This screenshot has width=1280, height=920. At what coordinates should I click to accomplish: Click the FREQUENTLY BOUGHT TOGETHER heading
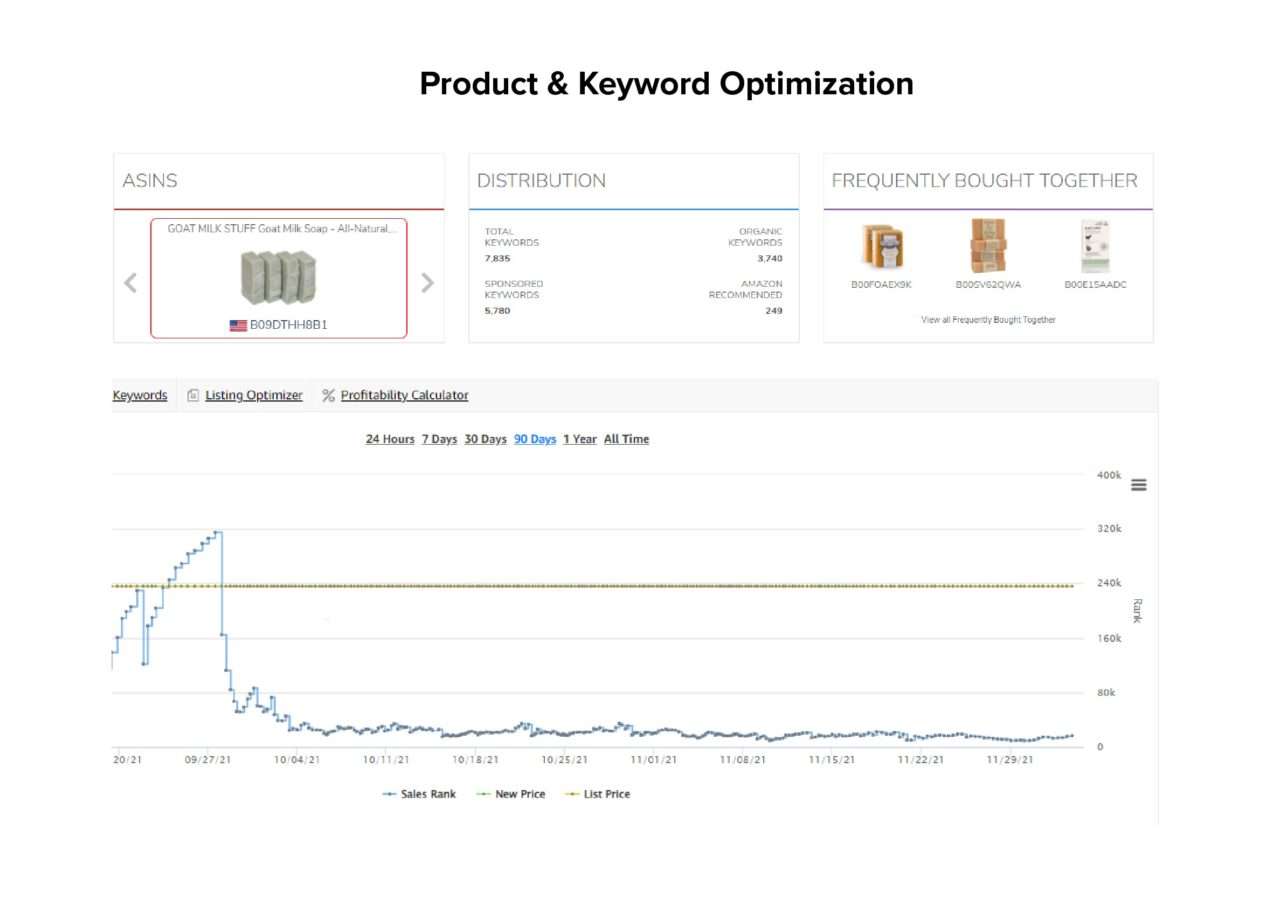coord(985,181)
